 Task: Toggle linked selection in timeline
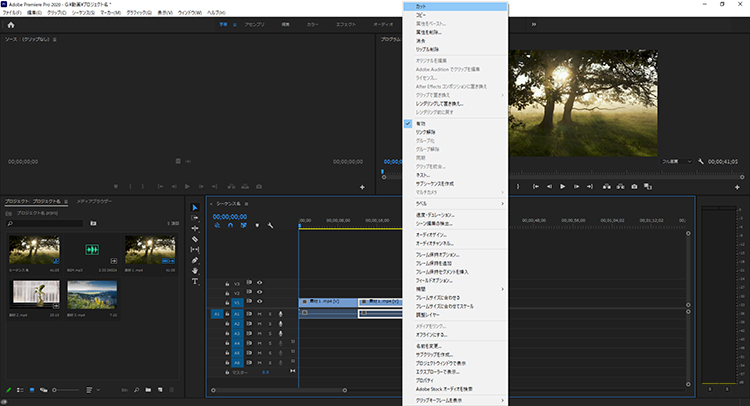tap(243, 225)
